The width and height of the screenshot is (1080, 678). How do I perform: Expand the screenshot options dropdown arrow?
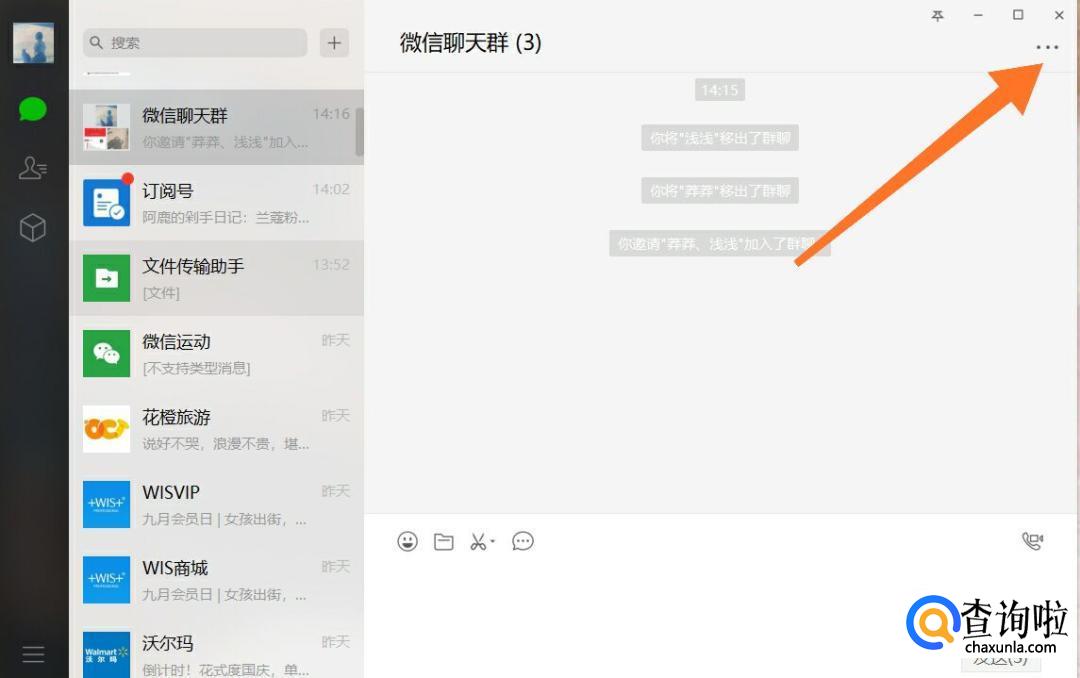[x=492, y=542]
